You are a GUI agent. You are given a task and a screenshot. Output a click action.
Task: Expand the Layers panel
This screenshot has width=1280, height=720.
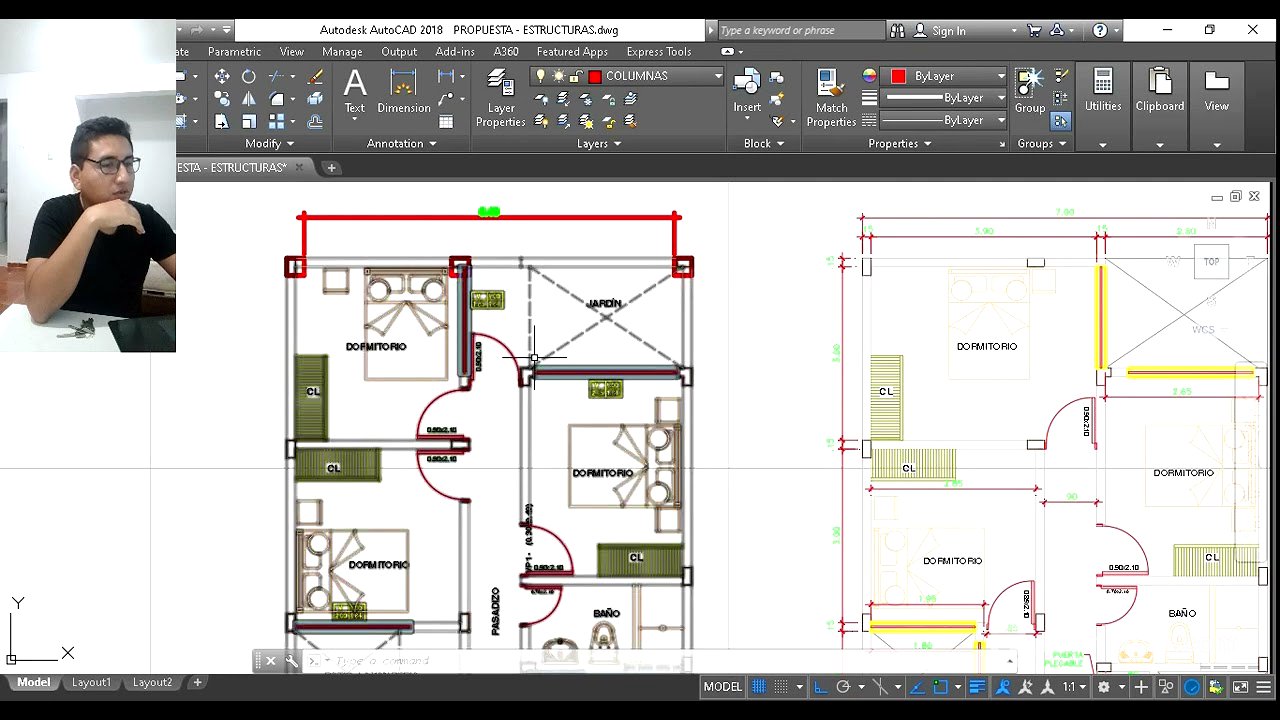pos(599,144)
